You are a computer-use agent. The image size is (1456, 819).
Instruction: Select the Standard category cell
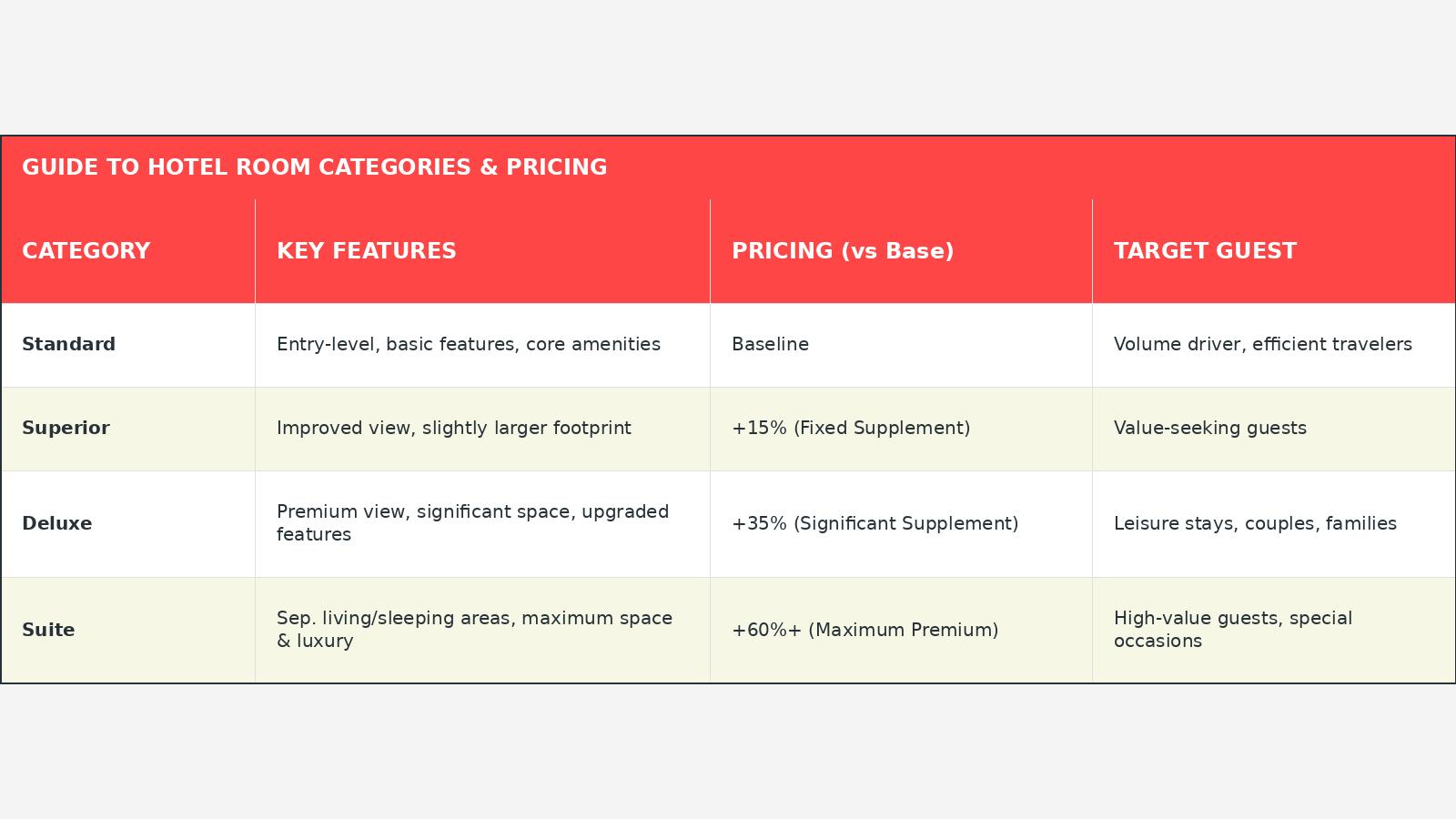point(128,345)
